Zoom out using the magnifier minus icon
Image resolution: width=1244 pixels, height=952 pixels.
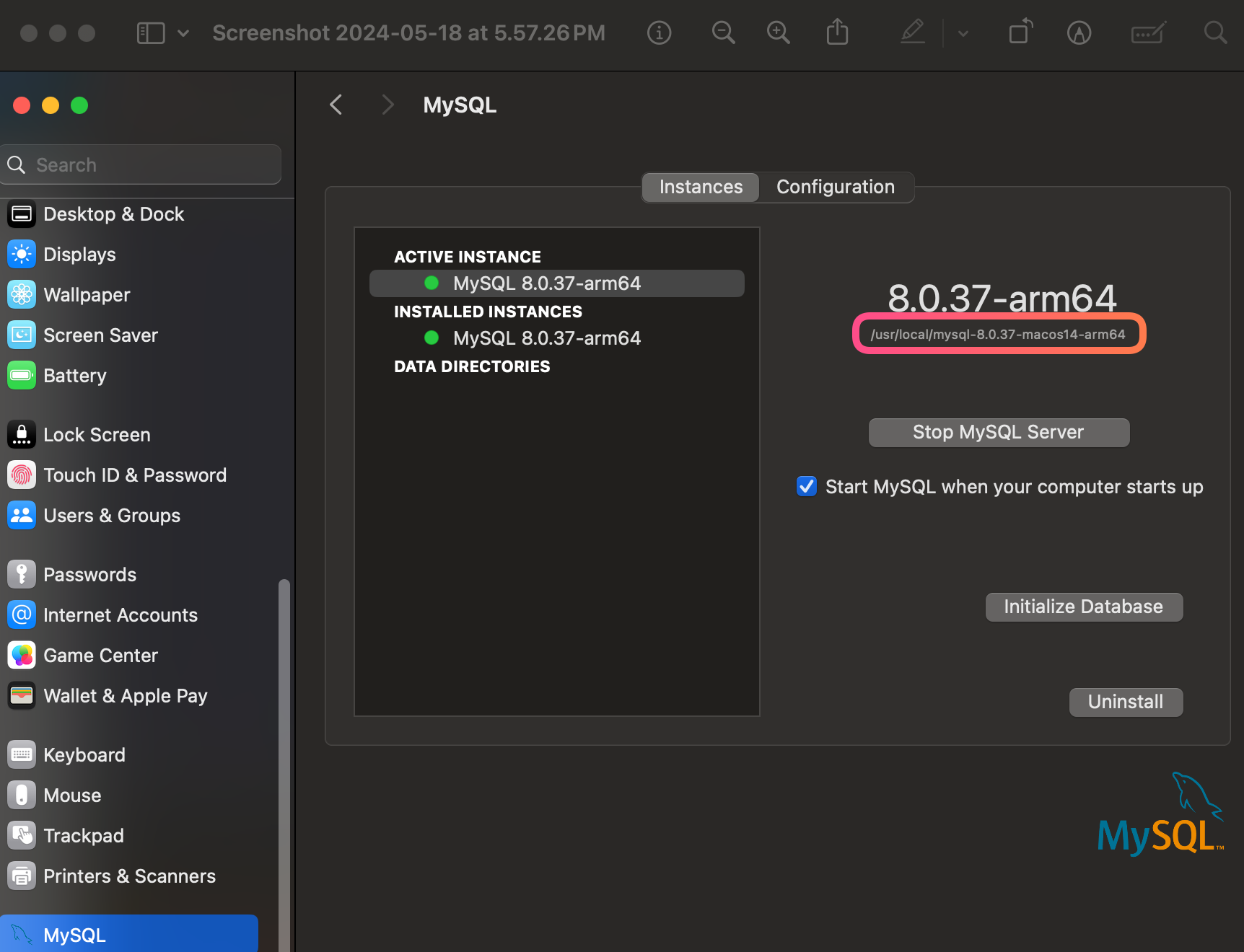point(723,33)
